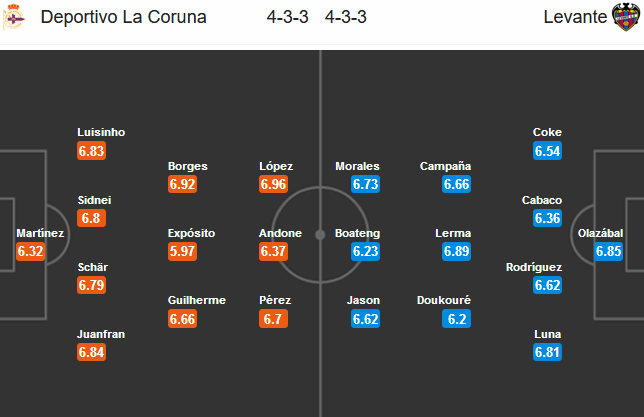Select Morales's 6.73 rating badge
The width and height of the screenshot is (644, 417).
[365, 185]
